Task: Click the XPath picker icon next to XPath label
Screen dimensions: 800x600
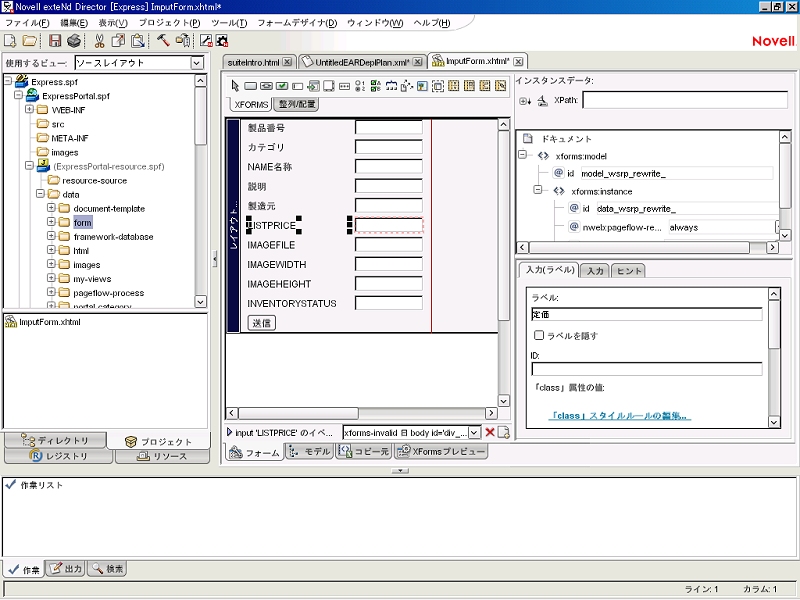Action: tap(542, 101)
